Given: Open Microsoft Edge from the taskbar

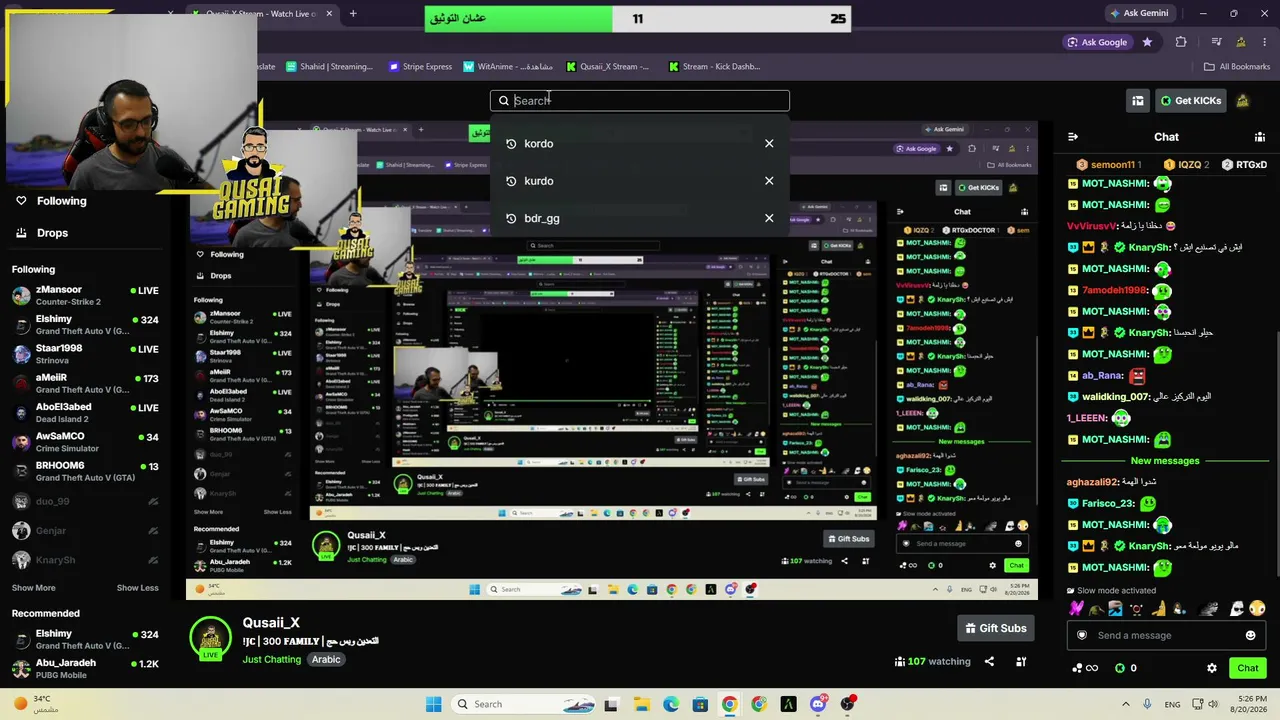Looking at the screenshot, I should click(x=671, y=704).
